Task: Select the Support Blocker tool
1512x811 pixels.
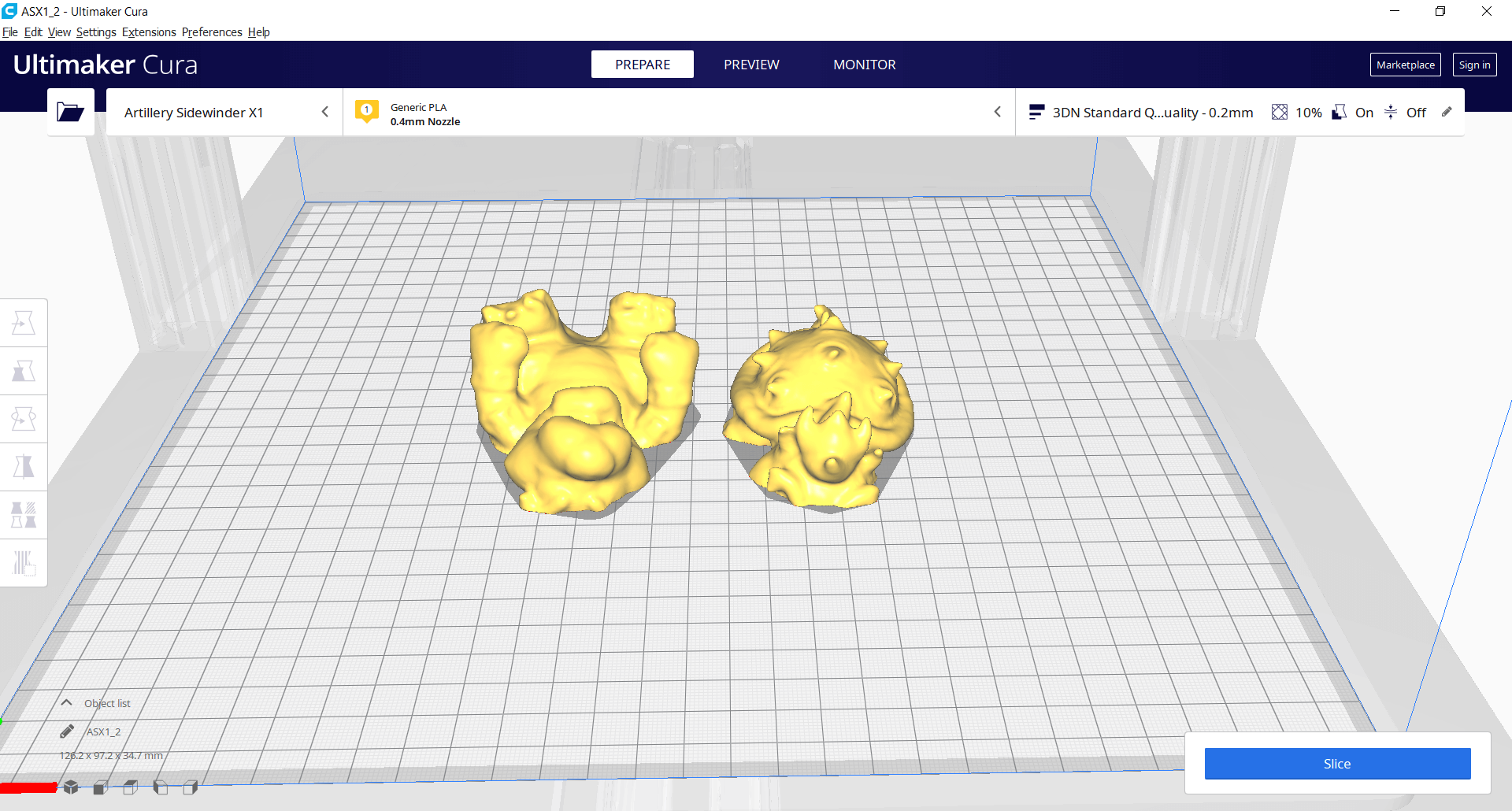Action: pyautogui.click(x=24, y=563)
